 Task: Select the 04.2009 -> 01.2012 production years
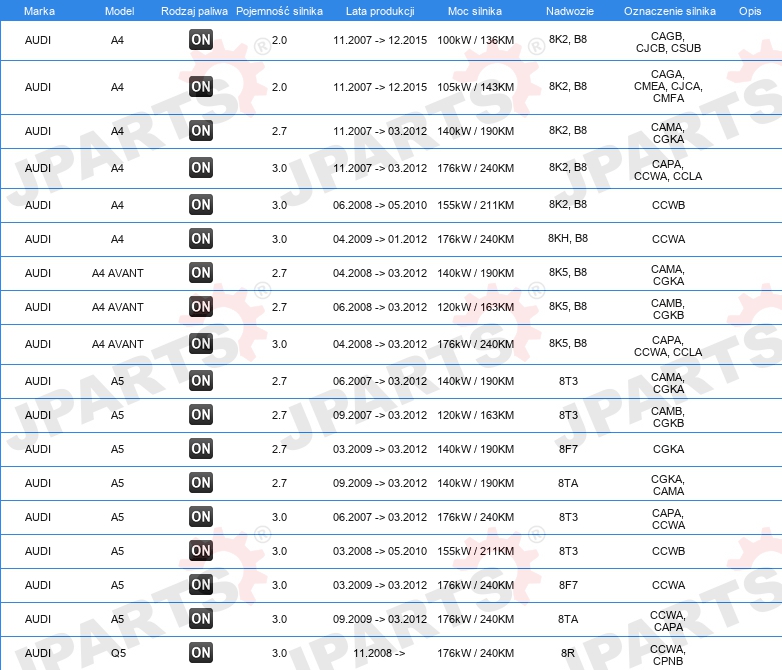[380, 239]
